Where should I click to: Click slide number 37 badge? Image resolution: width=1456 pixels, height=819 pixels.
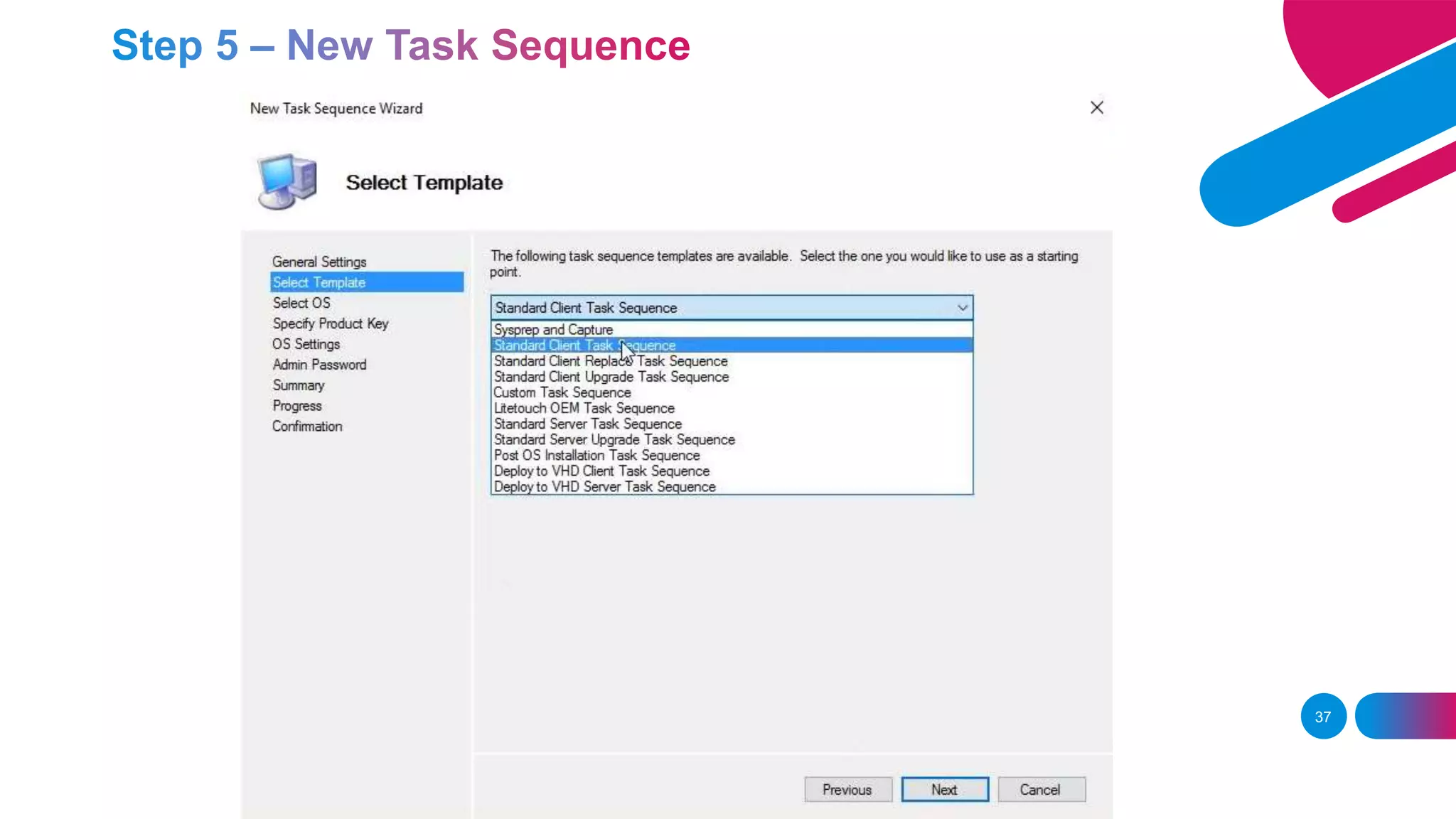1323,717
